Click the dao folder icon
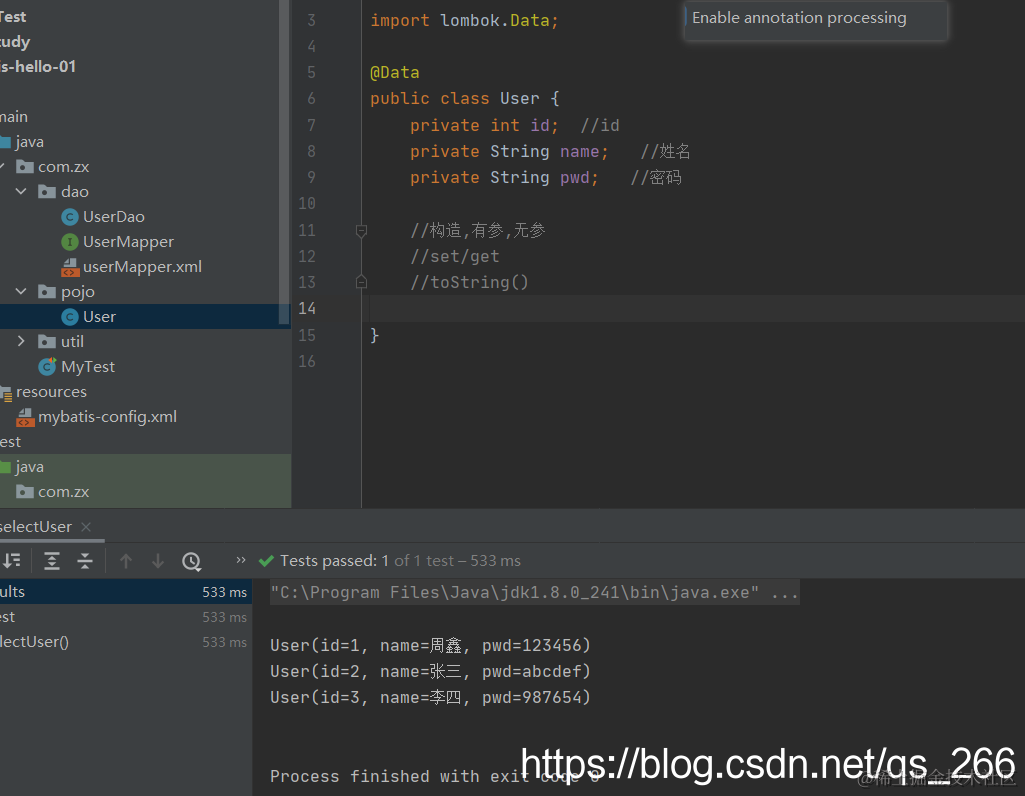1025x796 pixels. pyautogui.click(x=47, y=191)
